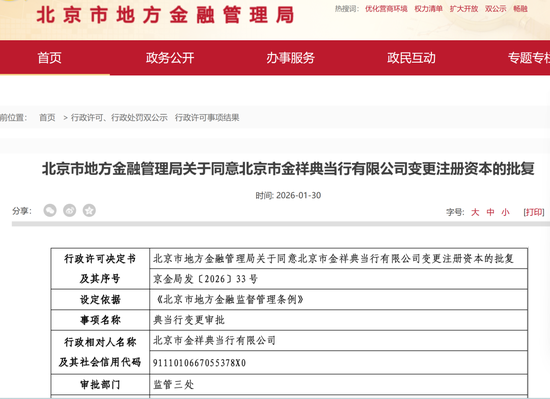The width and height of the screenshot is (550, 399).
Task: Click the 北京市地方金融管理局 site logo title
Action: pos(165,15)
